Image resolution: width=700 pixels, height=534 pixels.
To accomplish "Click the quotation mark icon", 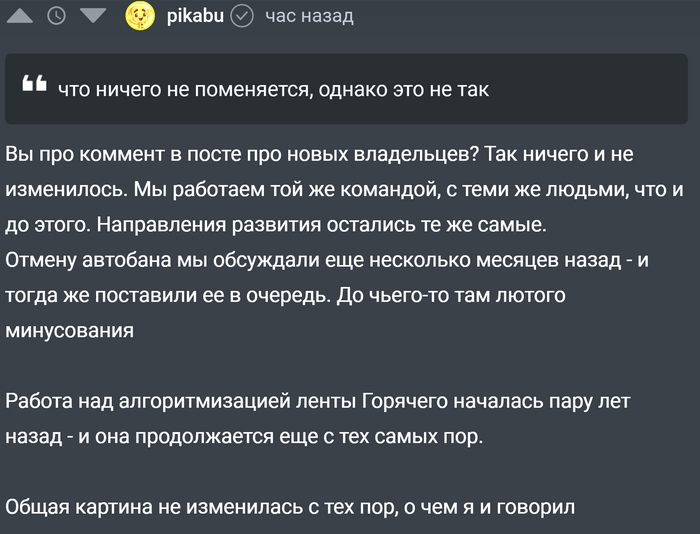I will [x=34, y=86].
